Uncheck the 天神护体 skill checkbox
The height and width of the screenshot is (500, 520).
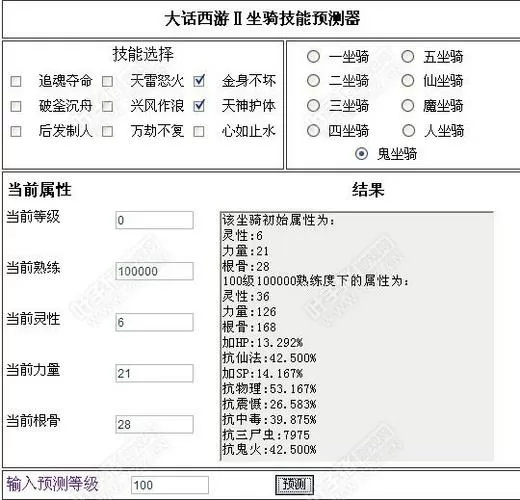tap(199, 106)
